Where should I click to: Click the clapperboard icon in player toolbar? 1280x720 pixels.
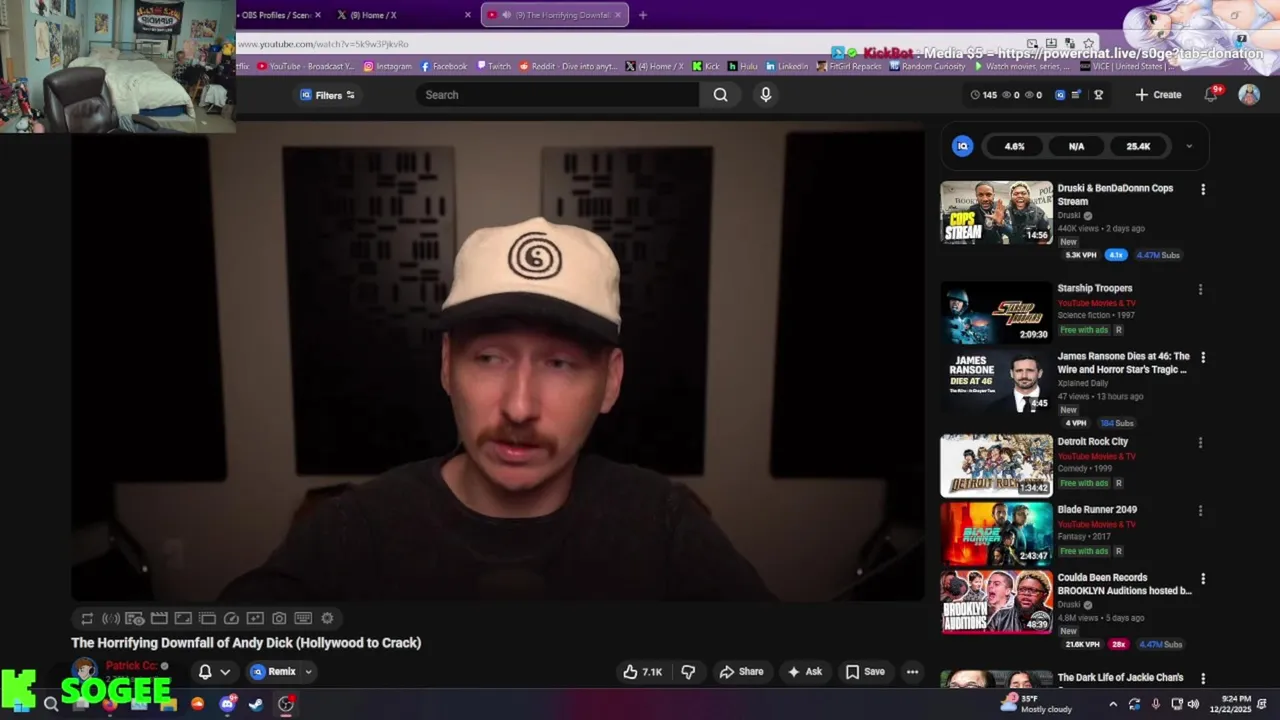tap(159, 619)
